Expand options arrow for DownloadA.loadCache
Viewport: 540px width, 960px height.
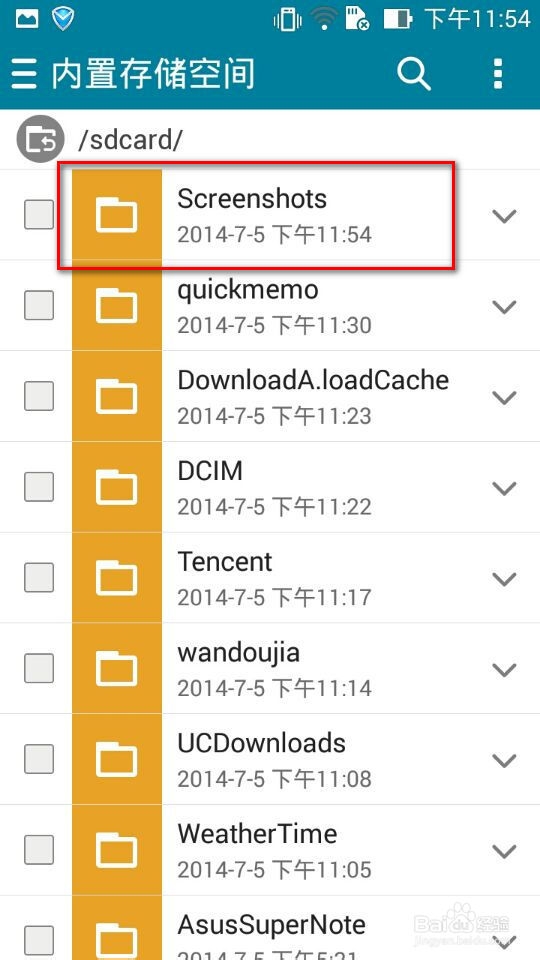[504, 397]
